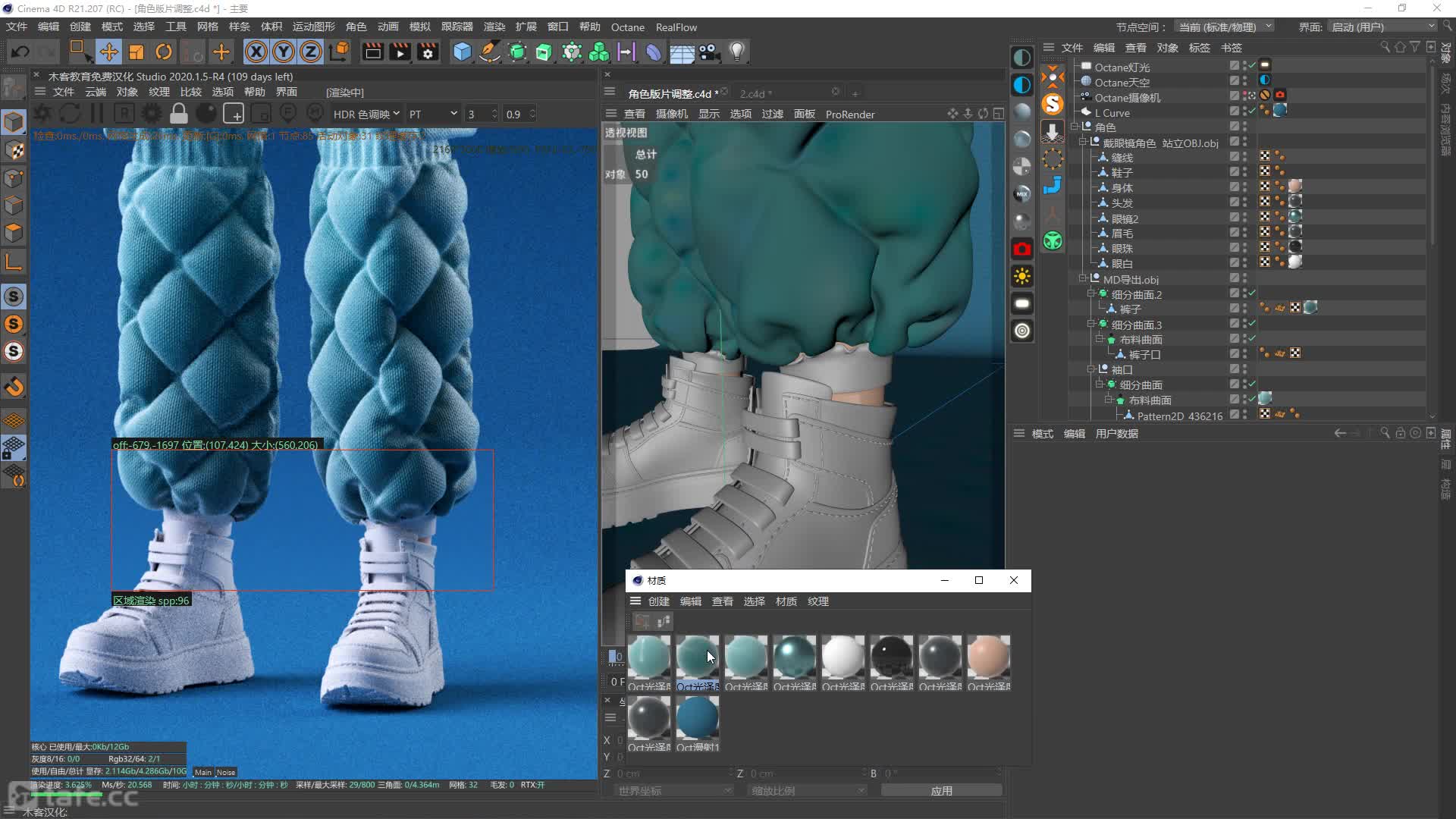Image resolution: width=1456 pixels, height=819 pixels.
Task: Select the dark blue Oct漫射1 material
Action: coord(698,717)
